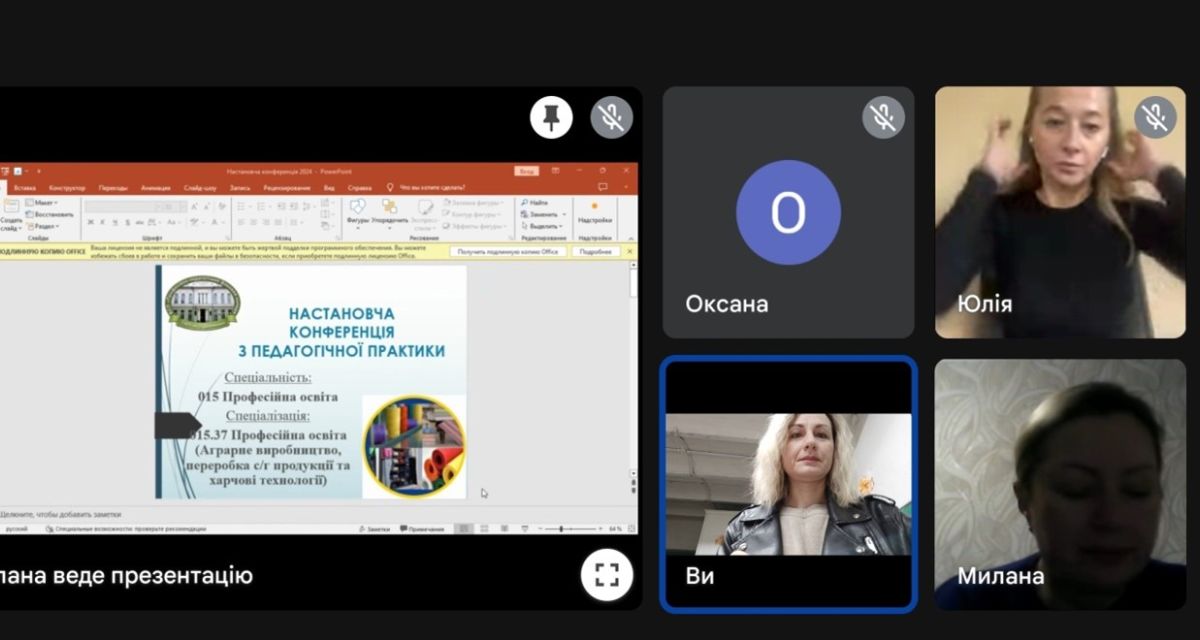Toggle Заметки notes pane in status bar
The height and width of the screenshot is (640, 1200).
(373, 528)
